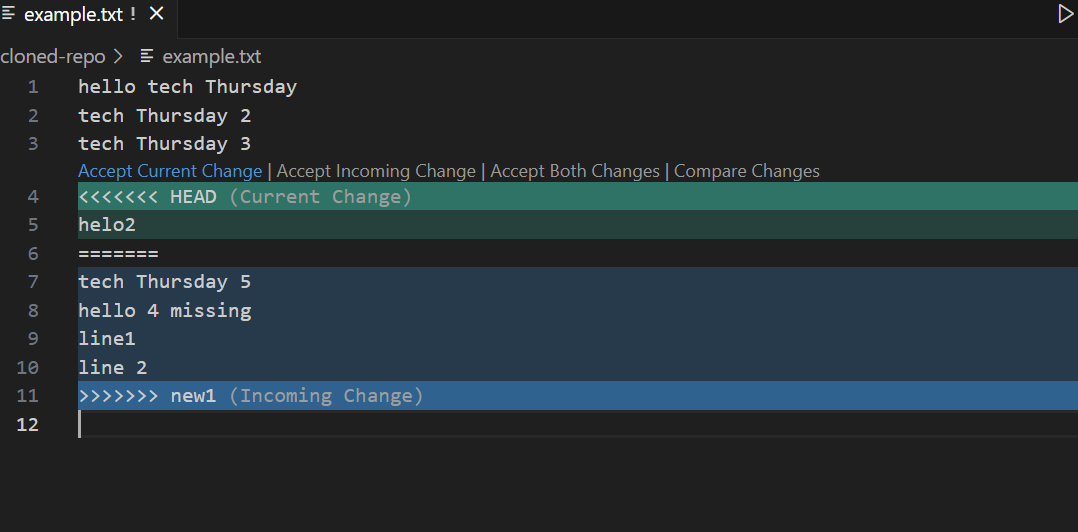Screen dimensions: 1078x532
Task: Choose Accept Incoming Change
Action: pyautogui.click(x=376, y=171)
